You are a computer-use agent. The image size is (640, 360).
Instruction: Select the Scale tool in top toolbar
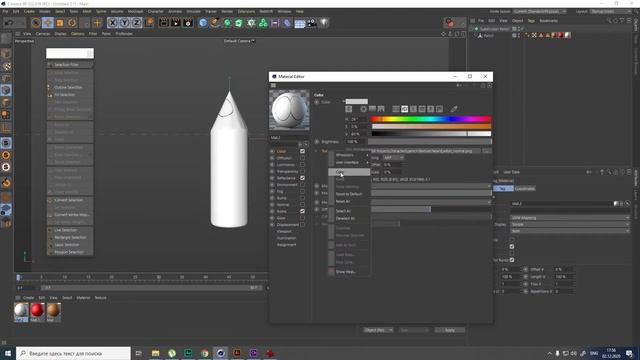[60, 23]
